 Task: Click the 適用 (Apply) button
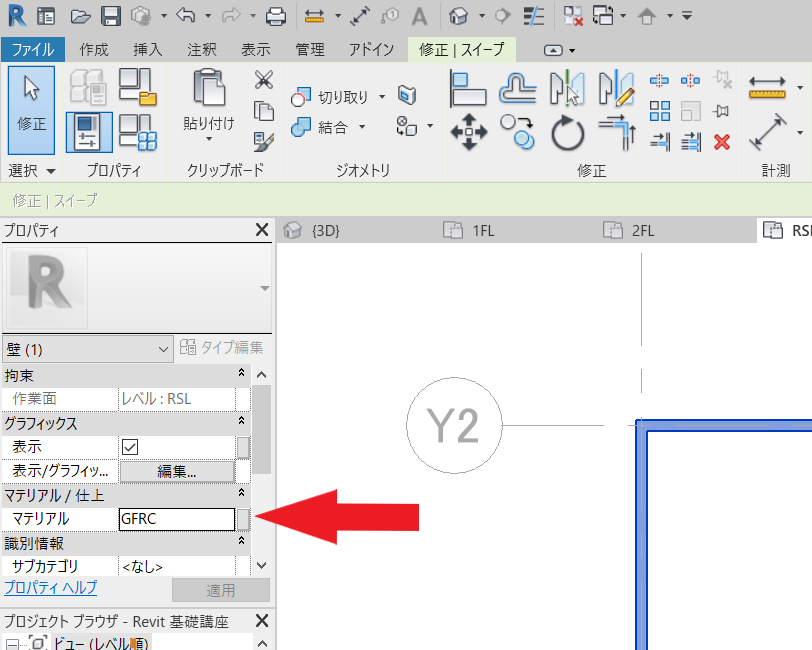click(221, 590)
